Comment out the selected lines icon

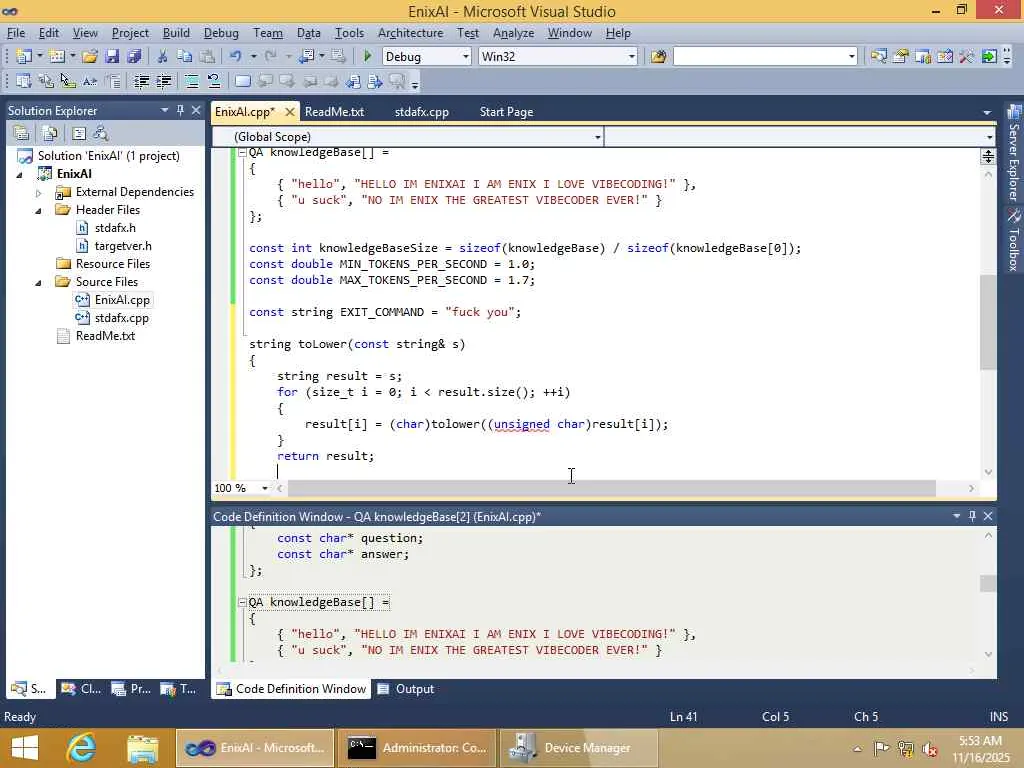click(191, 82)
